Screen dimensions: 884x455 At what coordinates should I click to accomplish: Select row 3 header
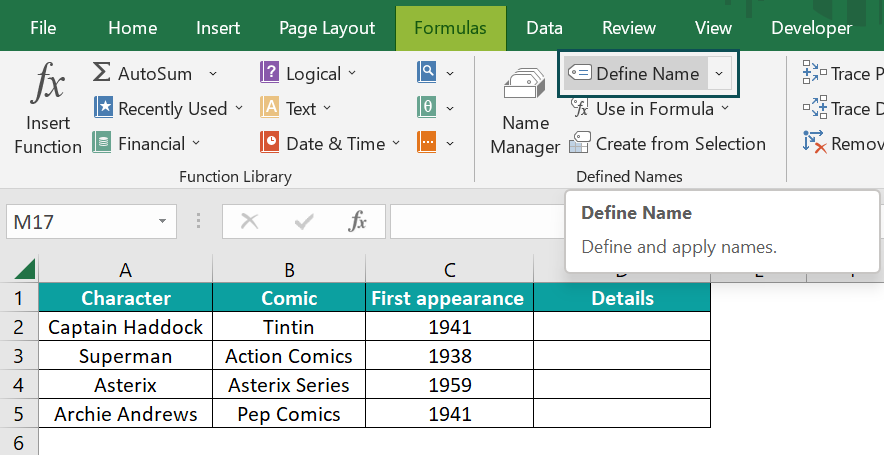[19, 356]
